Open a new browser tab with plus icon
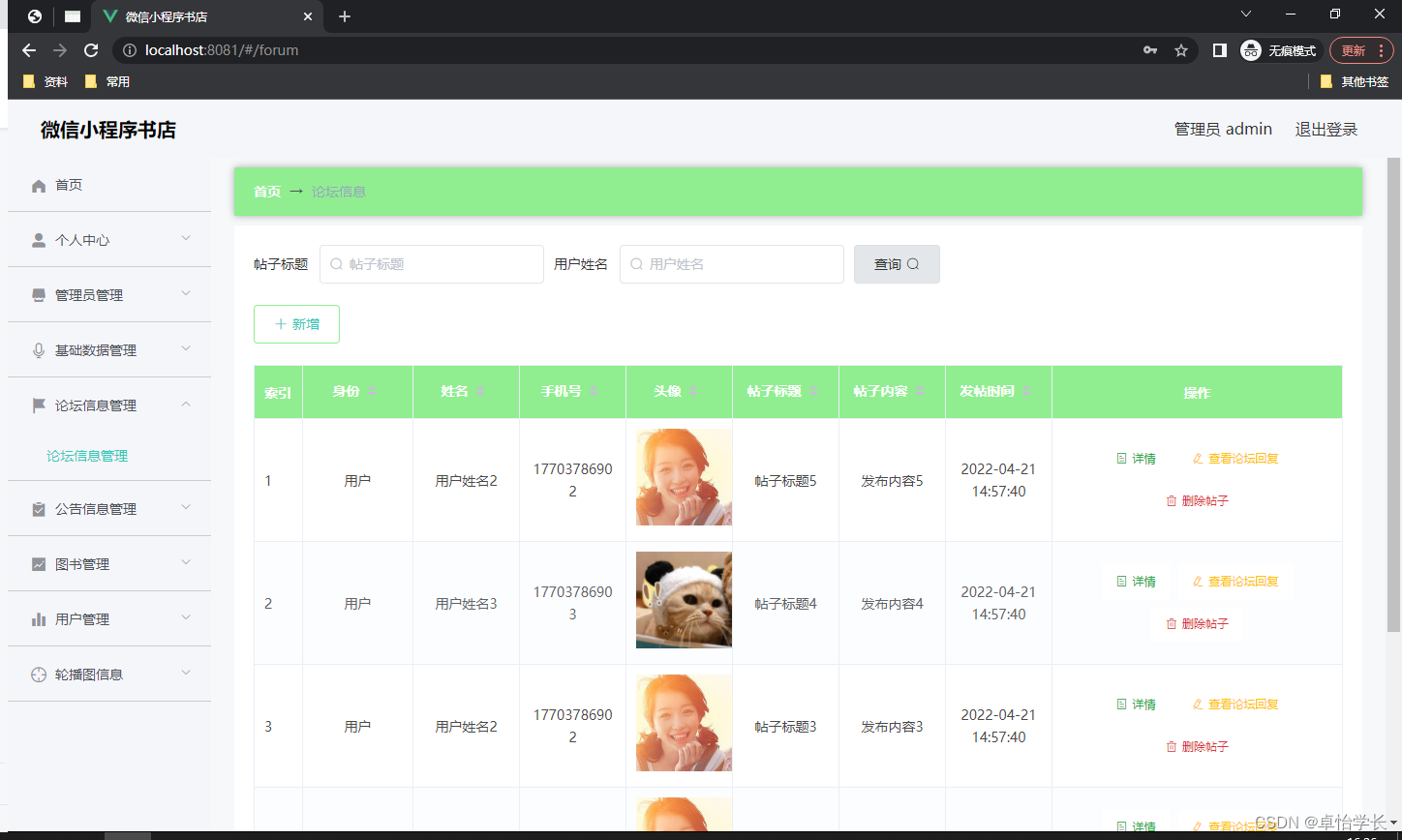Image resolution: width=1402 pixels, height=840 pixels. click(345, 16)
